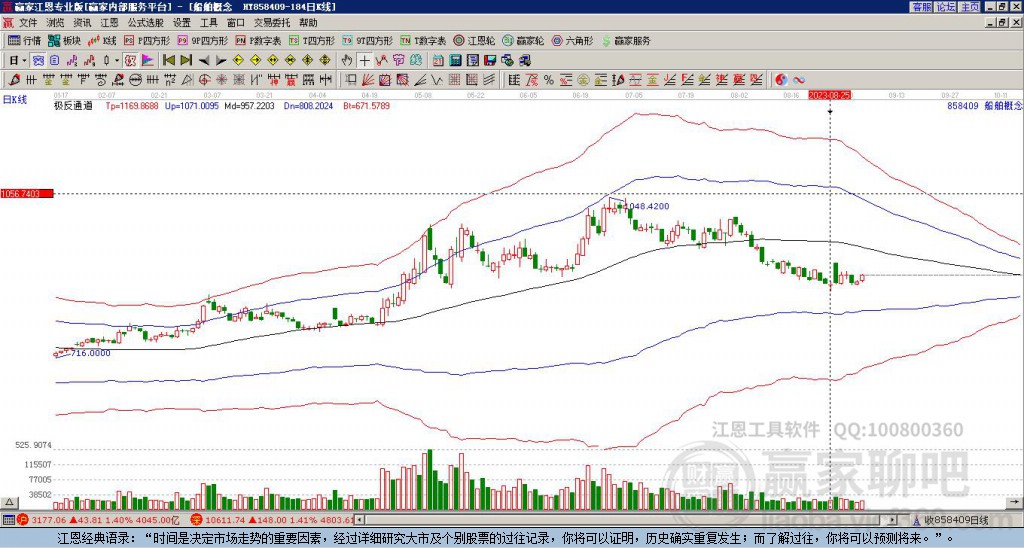
Task: Open 赢家服务 with dollar icon
Action: click(626, 40)
